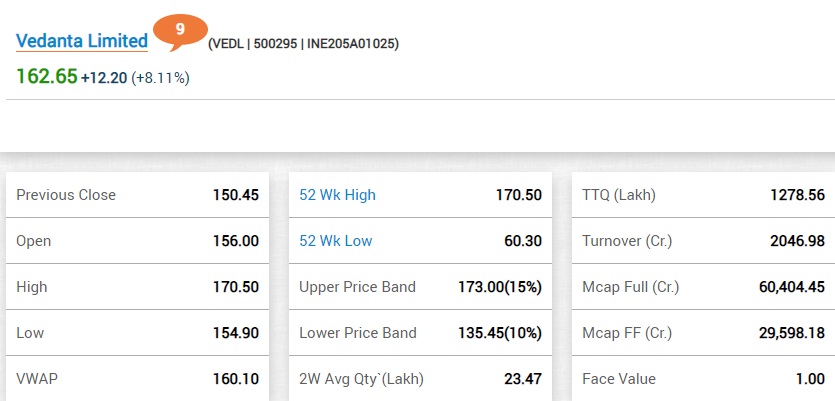The width and height of the screenshot is (835, 401).
Task: Select the Turnover (Cr.) label
Action: [627, 241]
